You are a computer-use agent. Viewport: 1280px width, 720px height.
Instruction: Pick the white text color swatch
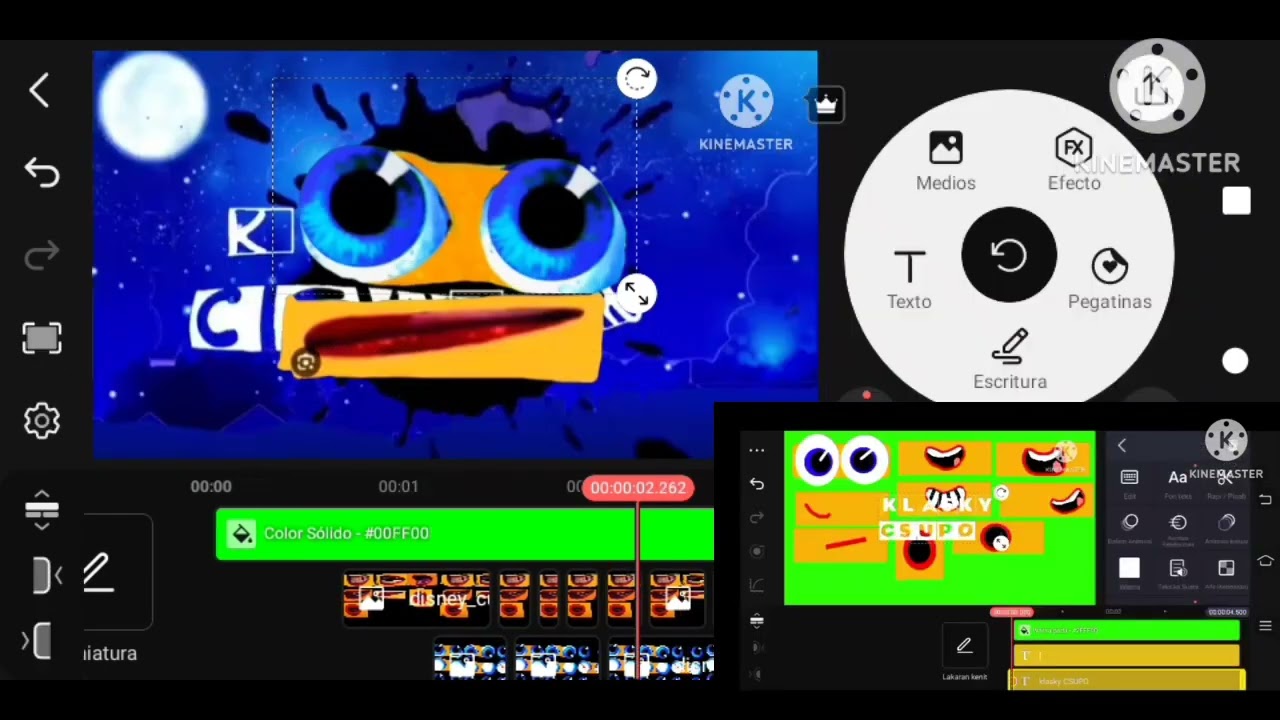pos(1129,568)
